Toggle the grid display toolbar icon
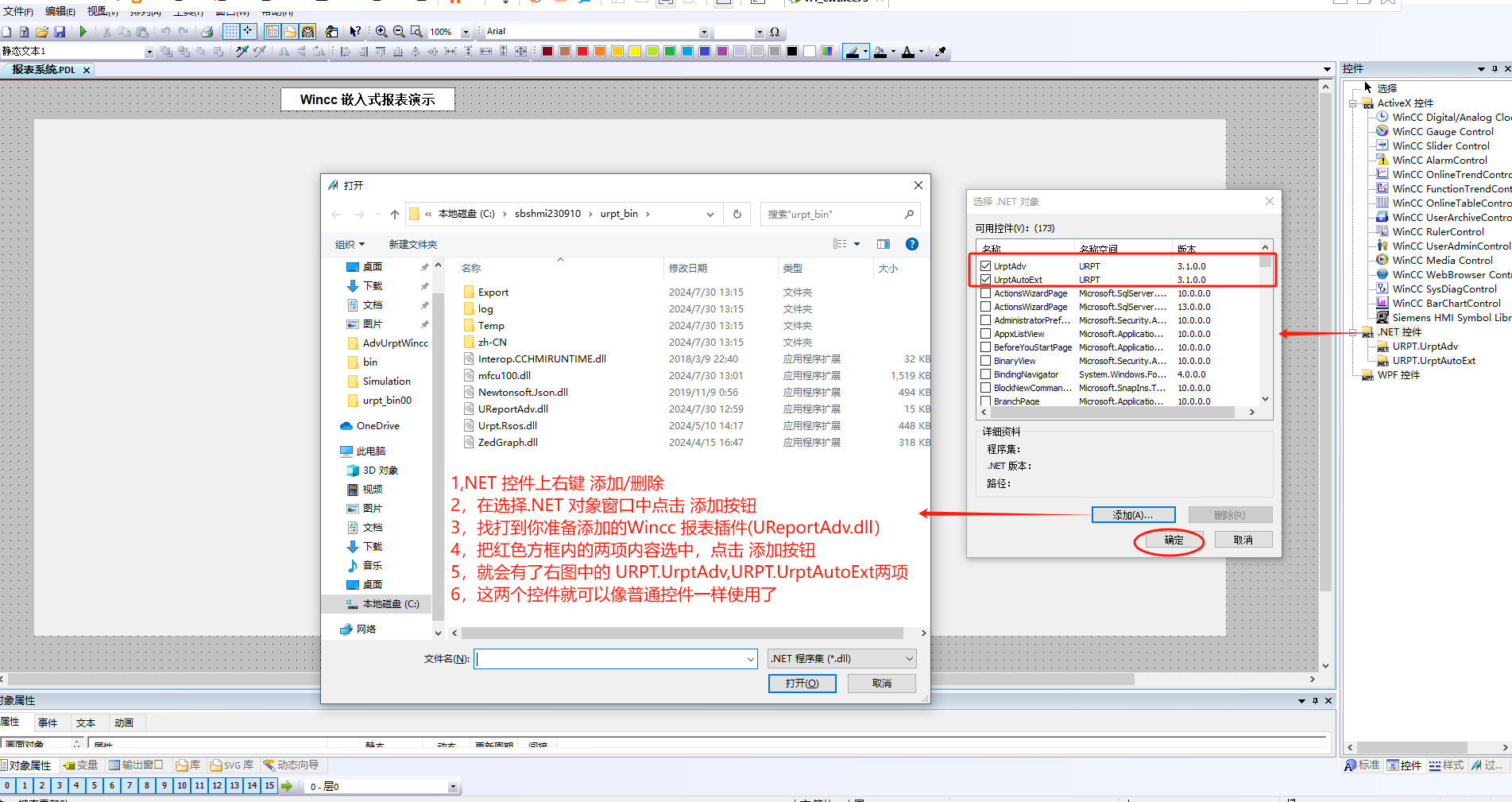 (230, 32)
